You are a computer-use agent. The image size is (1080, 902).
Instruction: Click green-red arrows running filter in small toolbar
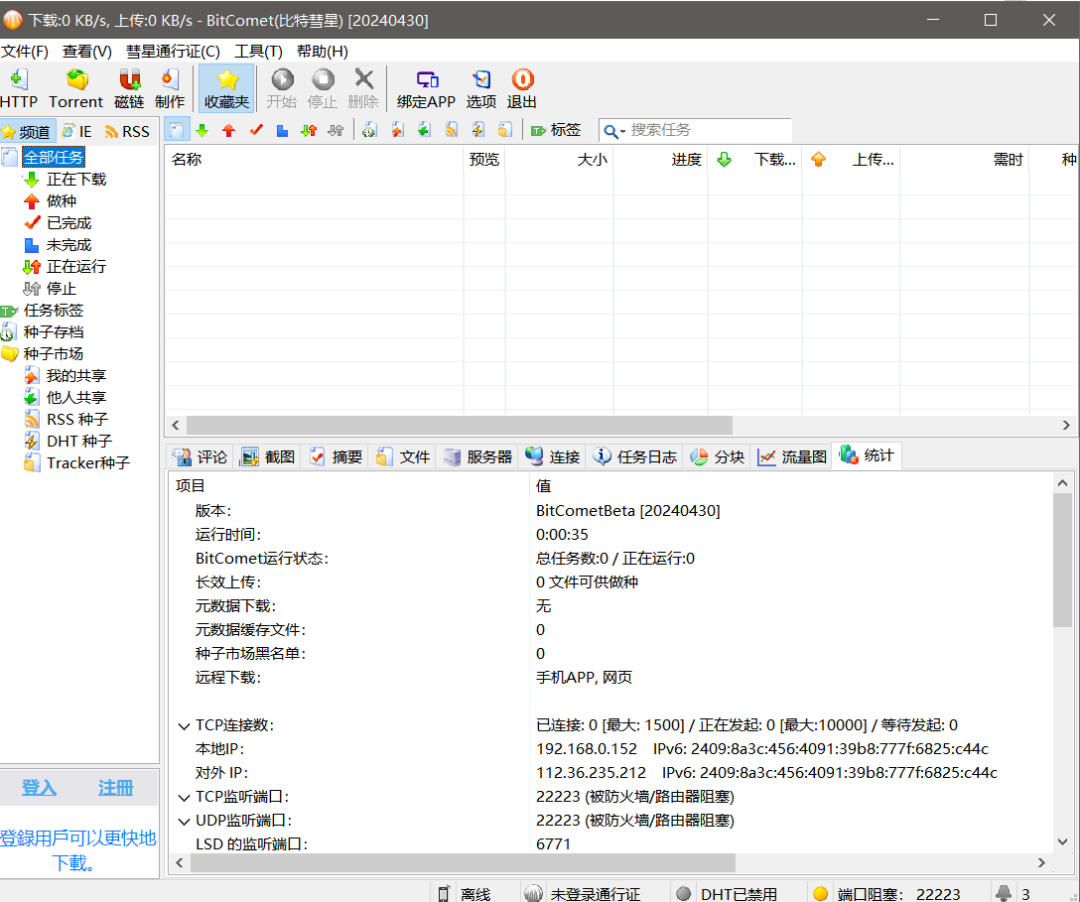(x=309, y=130)
